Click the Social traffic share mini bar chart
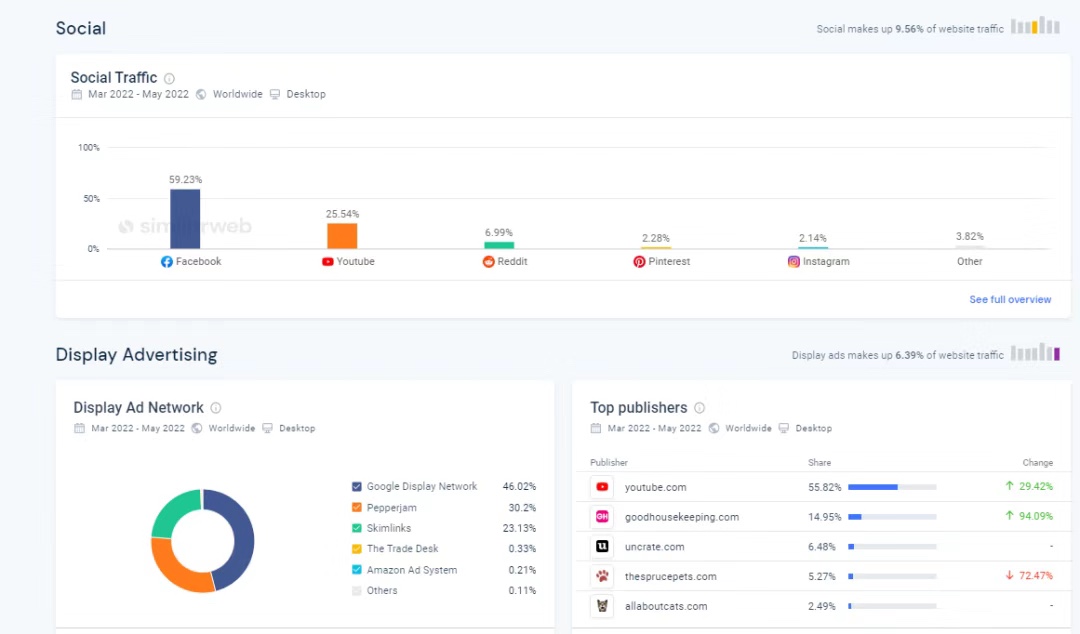The image size is (1080, 634). click(x=1035, y=26)
